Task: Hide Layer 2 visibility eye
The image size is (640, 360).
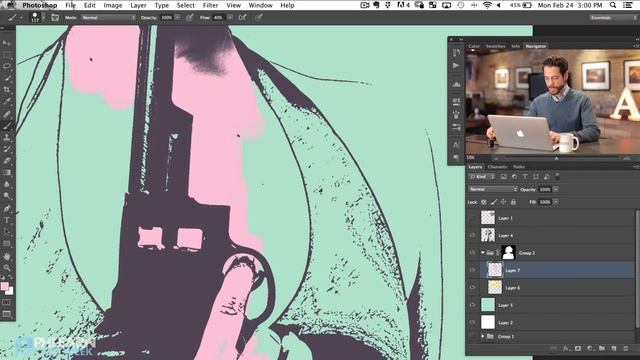Action: click(472, 322)
